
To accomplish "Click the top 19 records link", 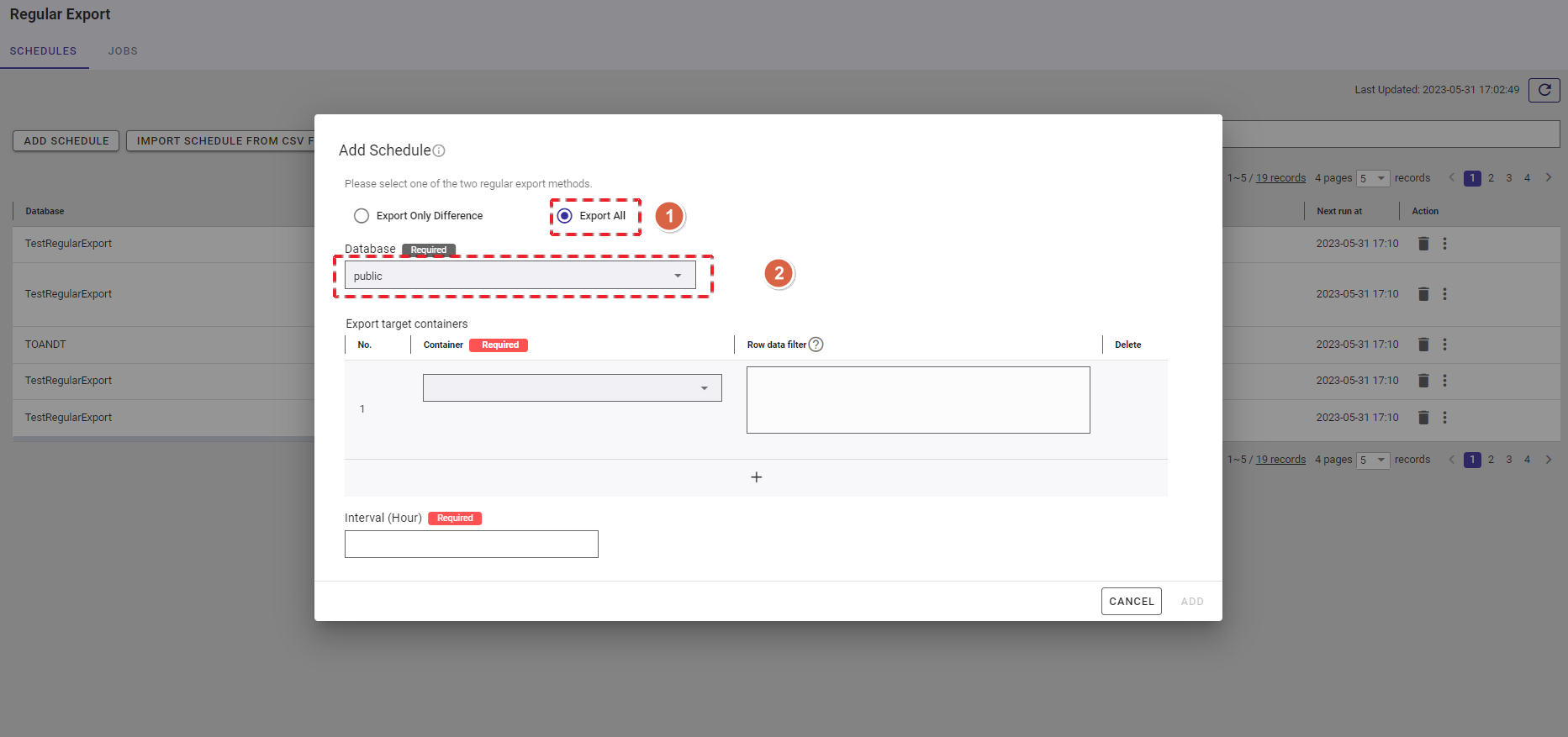I will [x=1280, y=178].
